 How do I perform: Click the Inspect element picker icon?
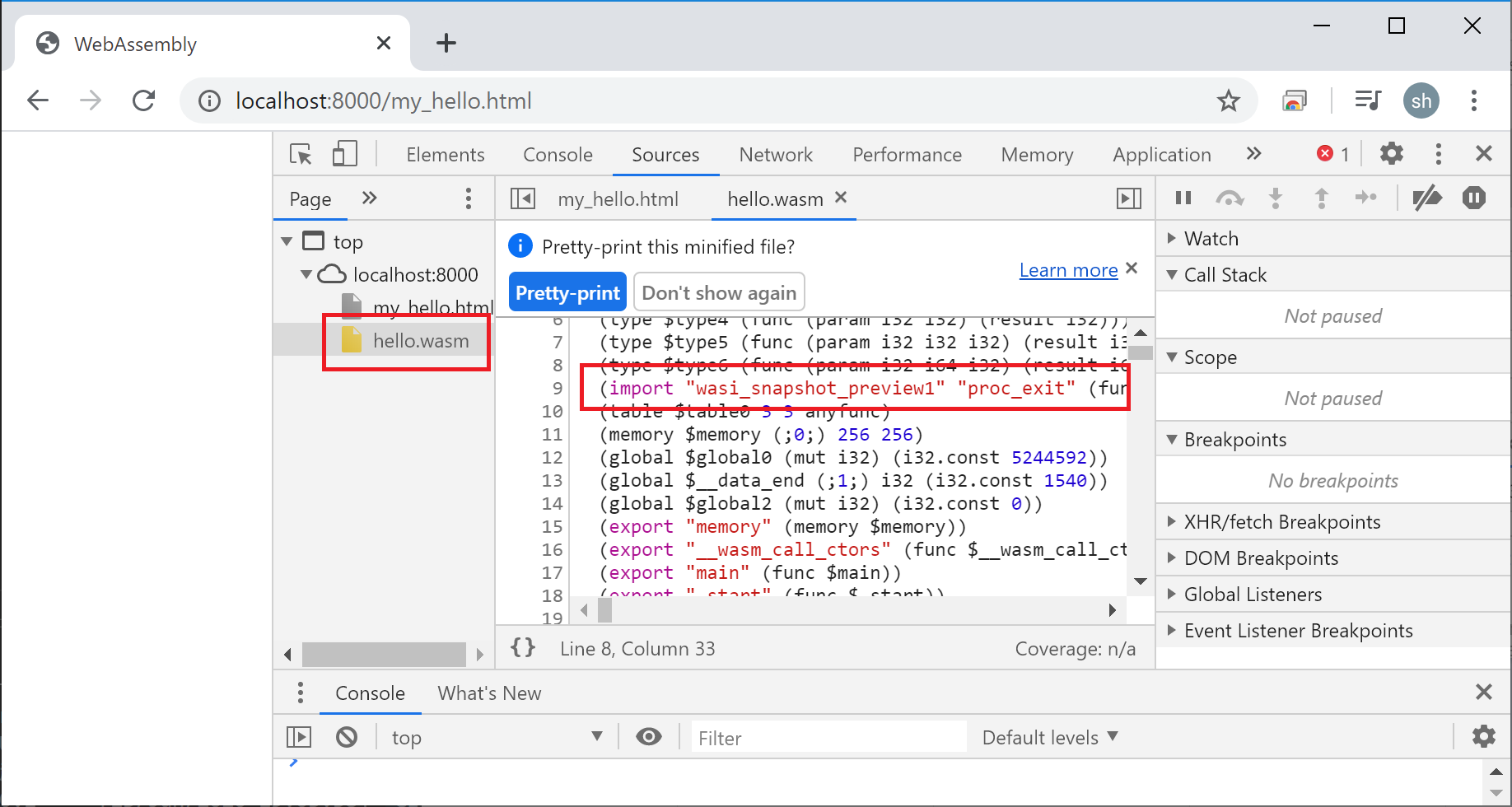click(x=301, y=154)
